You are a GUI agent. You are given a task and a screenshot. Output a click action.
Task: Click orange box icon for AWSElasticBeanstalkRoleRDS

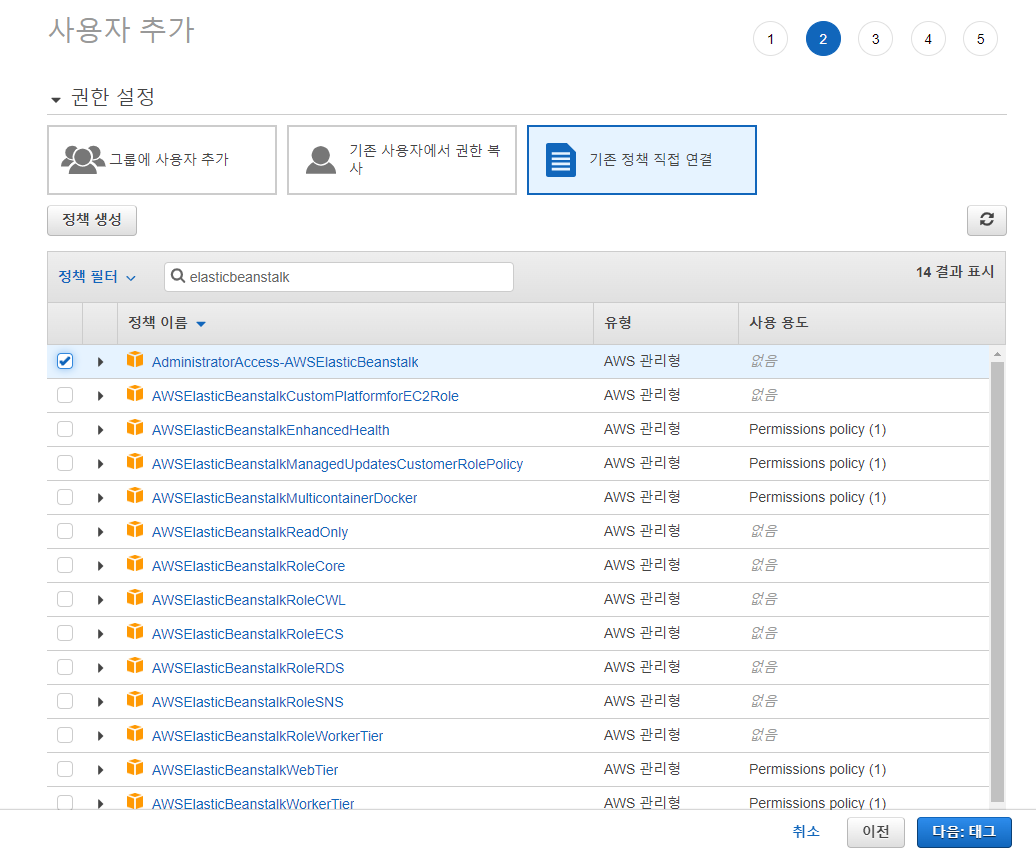click(135, 666)
